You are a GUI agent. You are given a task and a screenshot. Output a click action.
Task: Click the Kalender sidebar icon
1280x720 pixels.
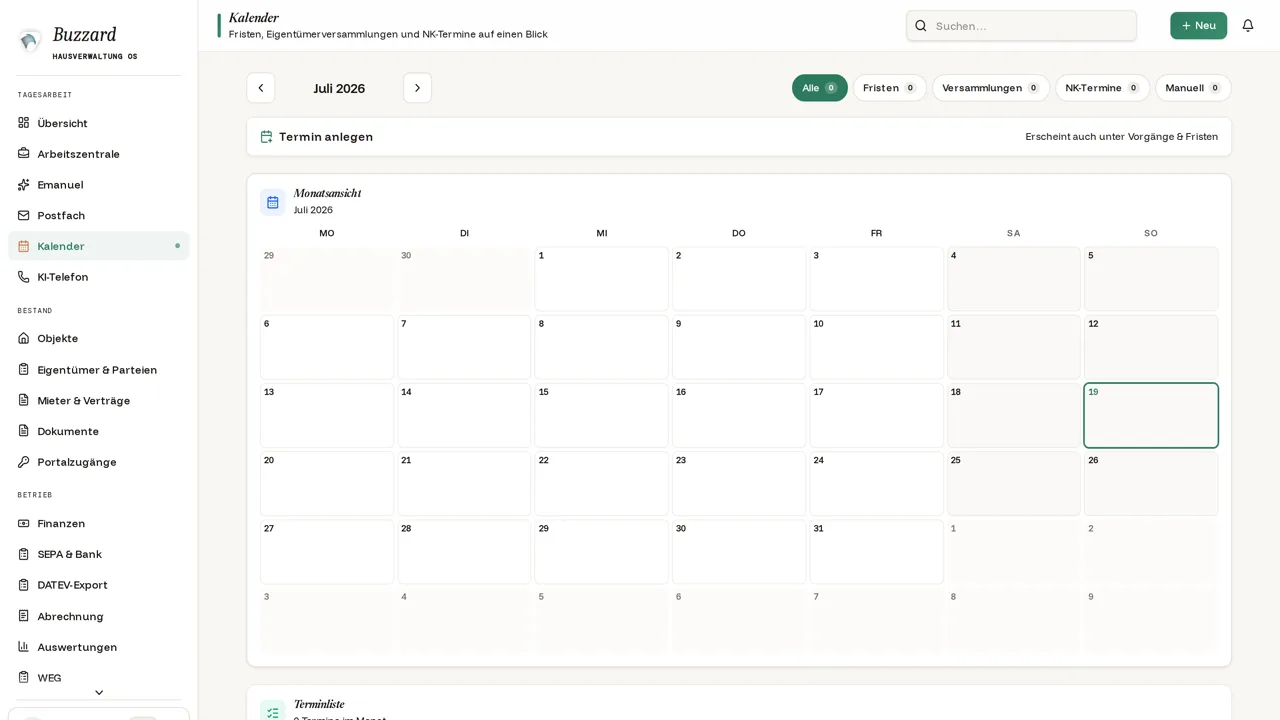tap(24, 246)
